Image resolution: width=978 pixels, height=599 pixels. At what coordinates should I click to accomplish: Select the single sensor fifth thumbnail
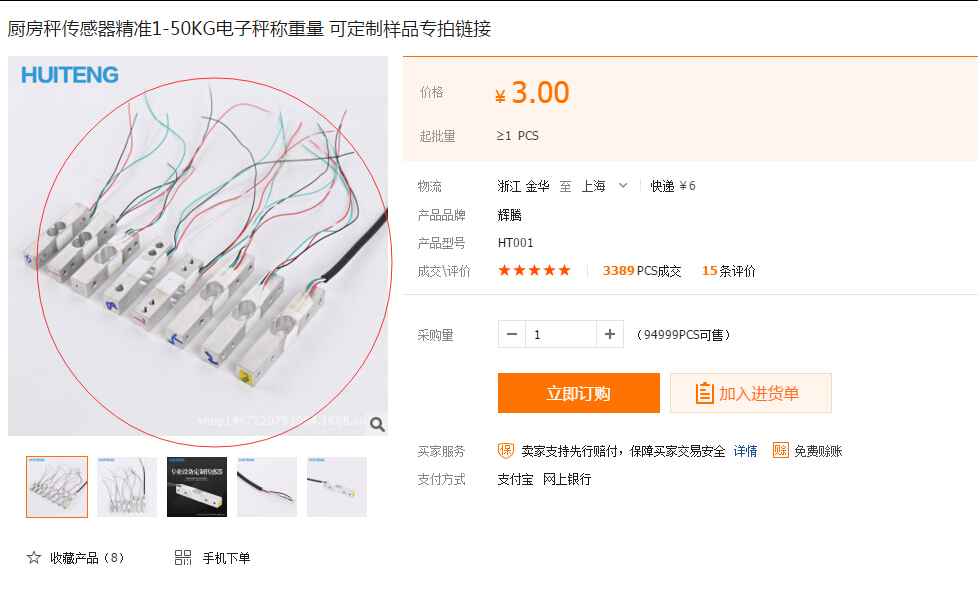pyautogui.click(x=337, y=487)
